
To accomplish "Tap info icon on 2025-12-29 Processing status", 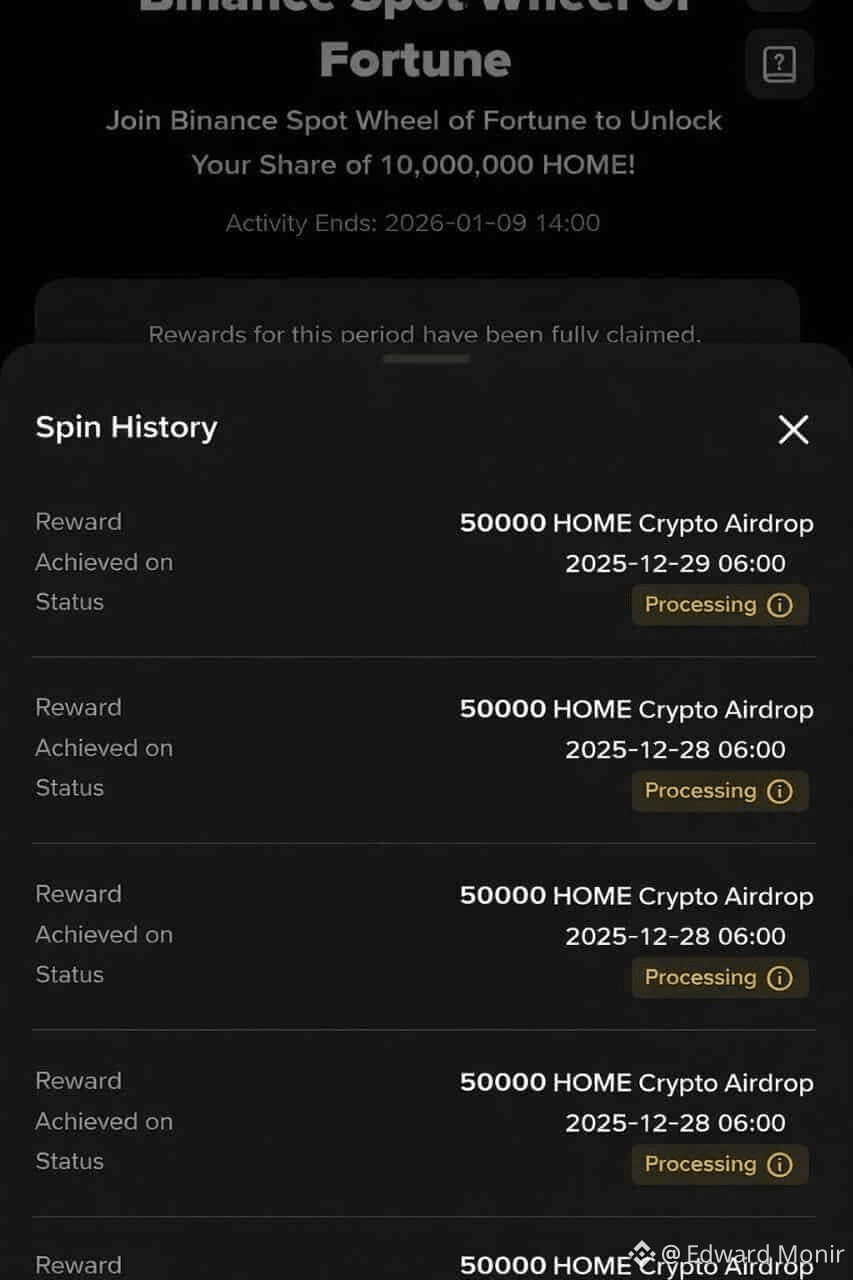I will point(780,605).
